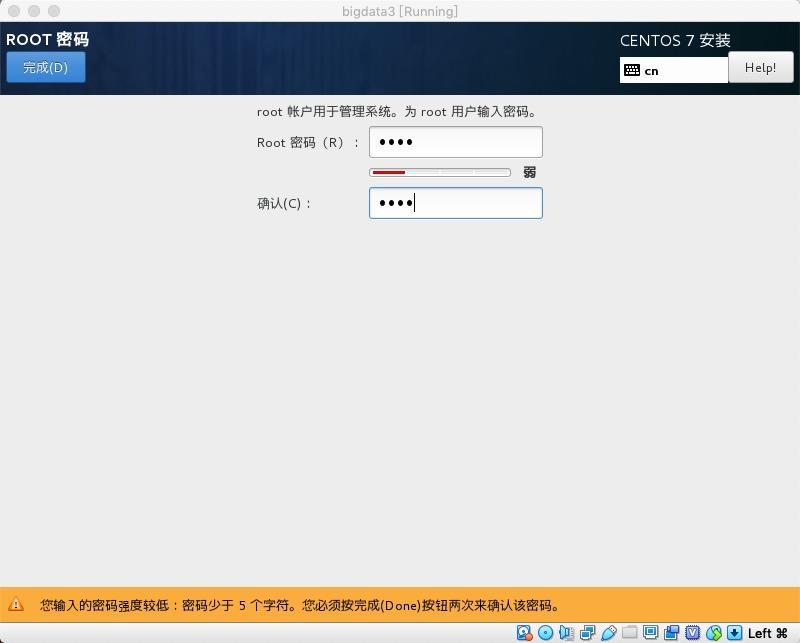800x643 pixels.
Task: Click the hard disk activity icon in status bar
Action: pos(524,633)
